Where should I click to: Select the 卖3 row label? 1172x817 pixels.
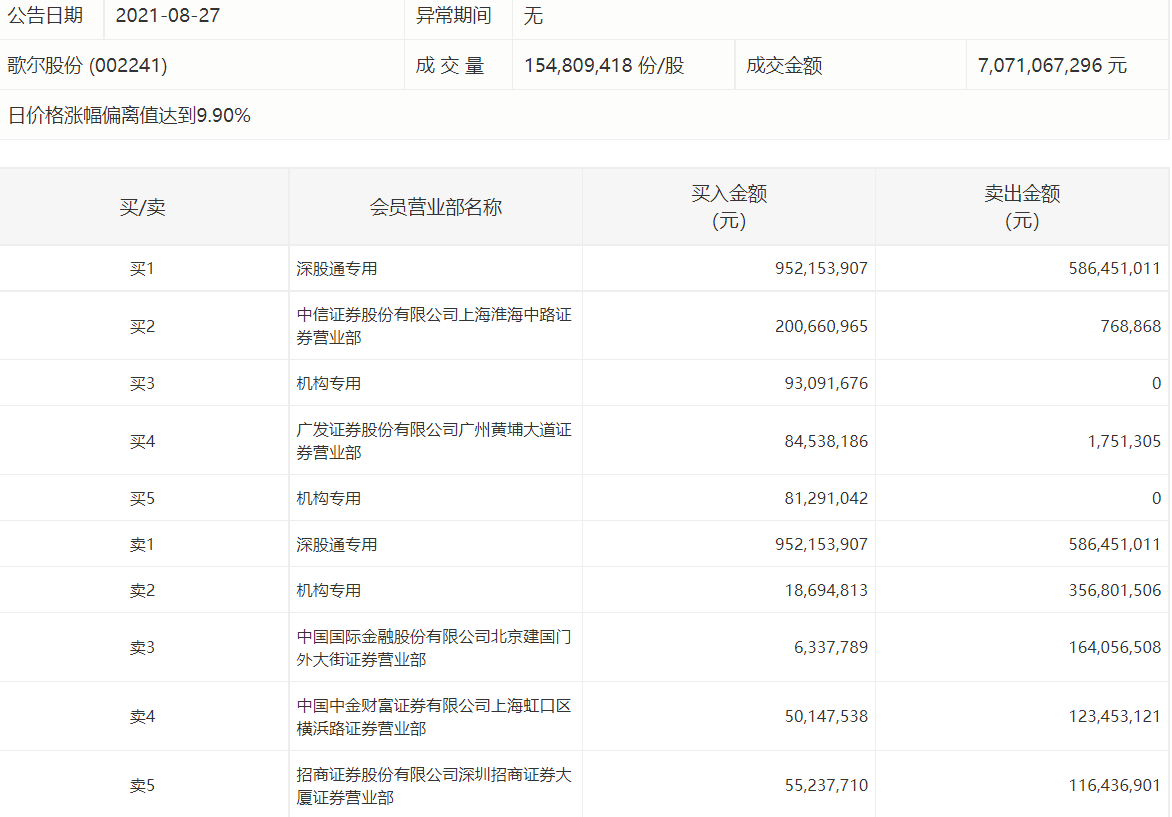point(142,647)
